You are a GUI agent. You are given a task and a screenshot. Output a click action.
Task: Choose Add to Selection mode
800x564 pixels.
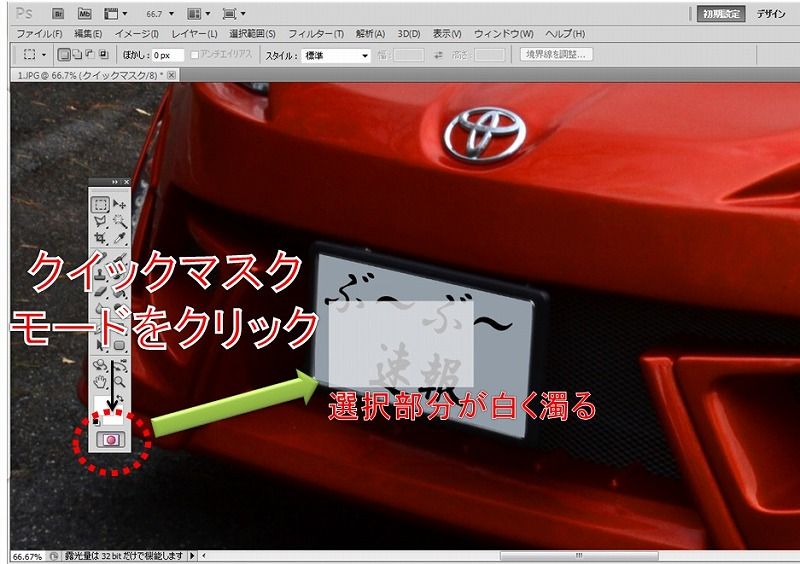tap(77, 55)
